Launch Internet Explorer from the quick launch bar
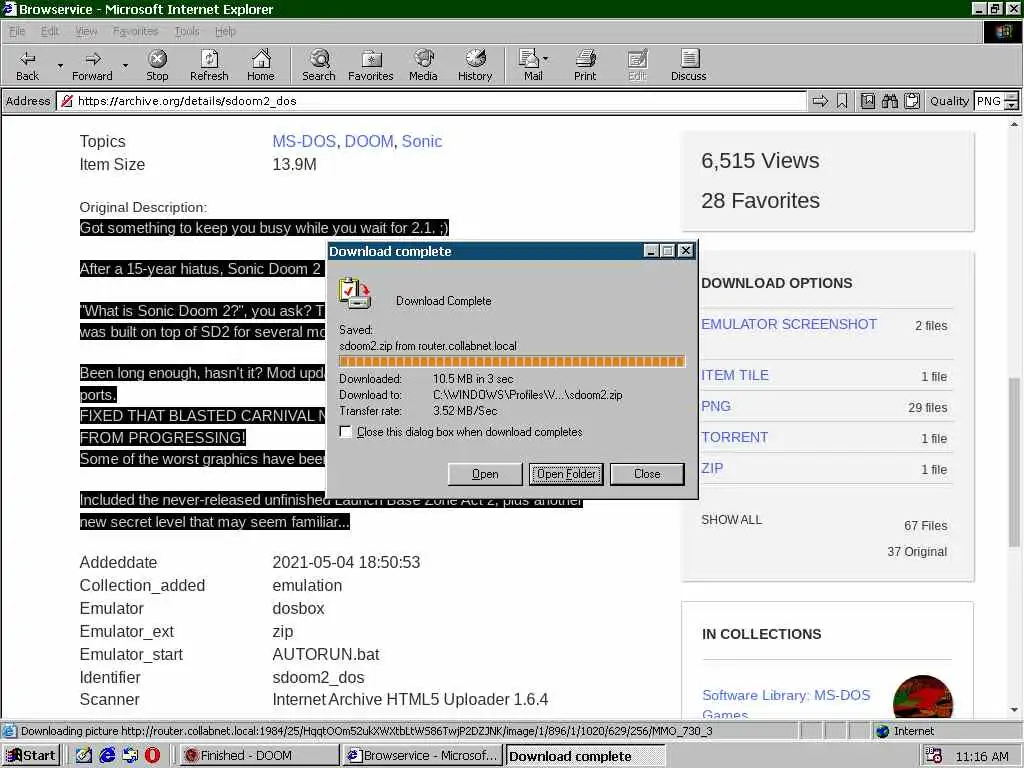 [106, 756]
